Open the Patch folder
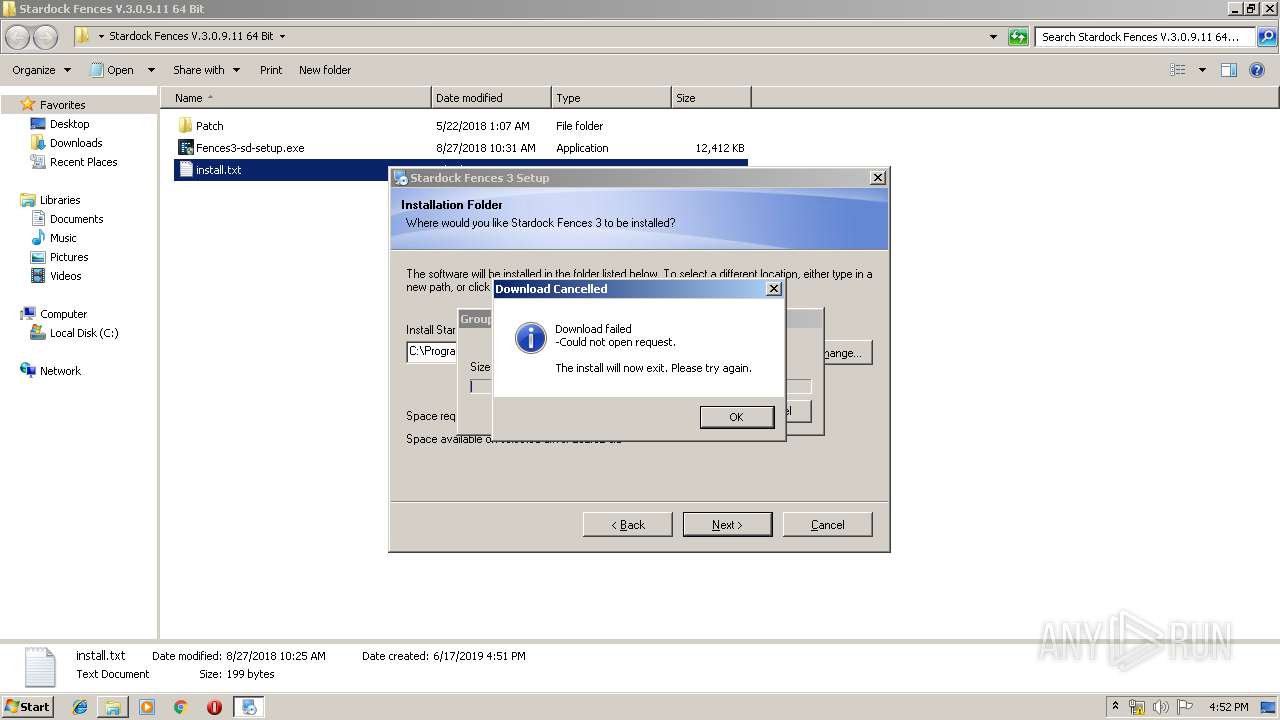 tap(209, 126)
